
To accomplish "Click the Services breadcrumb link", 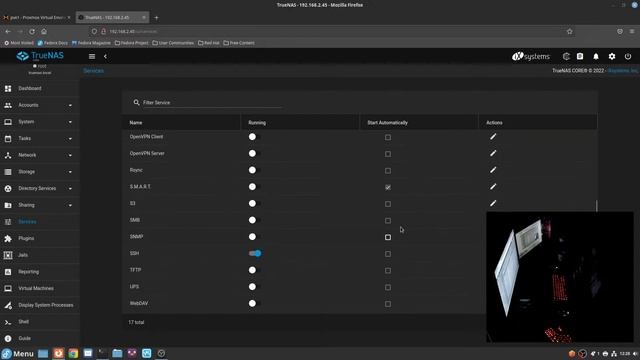I will pyautogui.click(x=93, y=71).
